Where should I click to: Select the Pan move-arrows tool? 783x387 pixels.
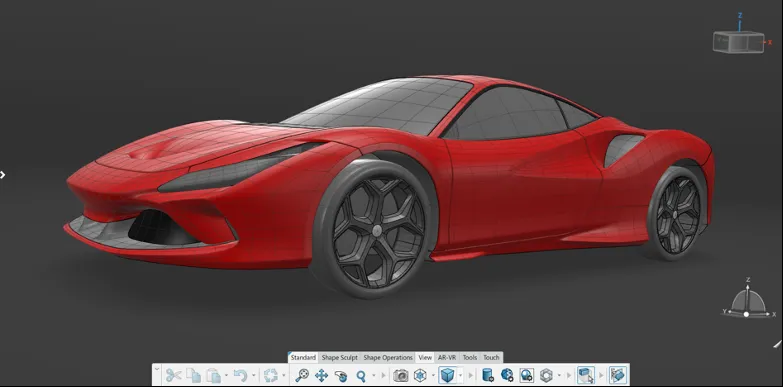(x=321, y=375)
